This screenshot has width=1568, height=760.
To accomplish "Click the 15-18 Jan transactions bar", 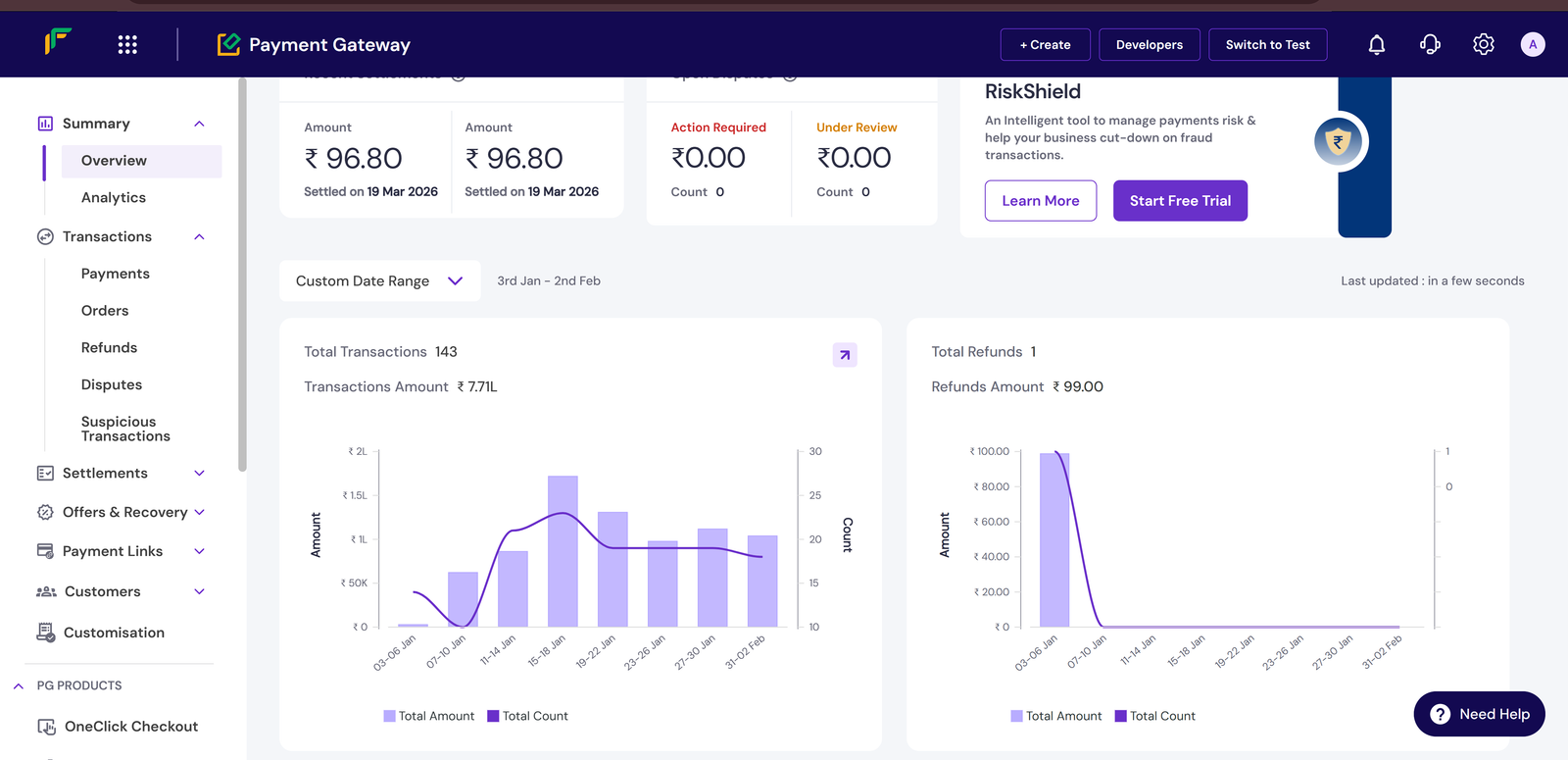I will pos(563,551).
